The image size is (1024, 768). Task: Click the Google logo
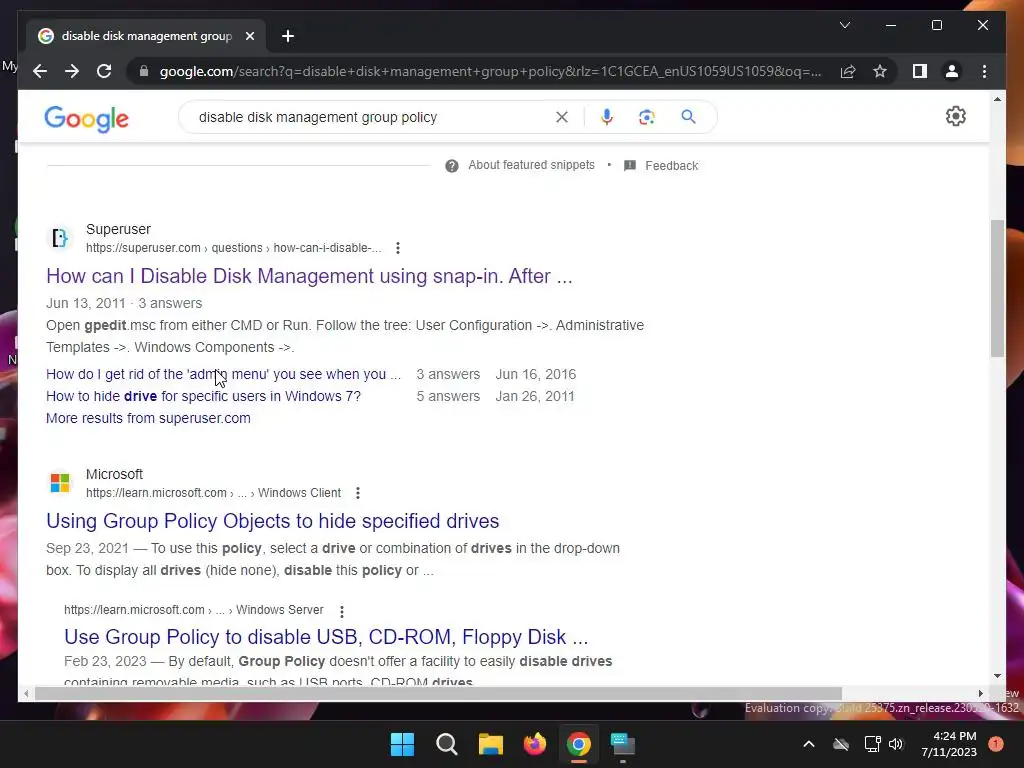tap(86, 118)
